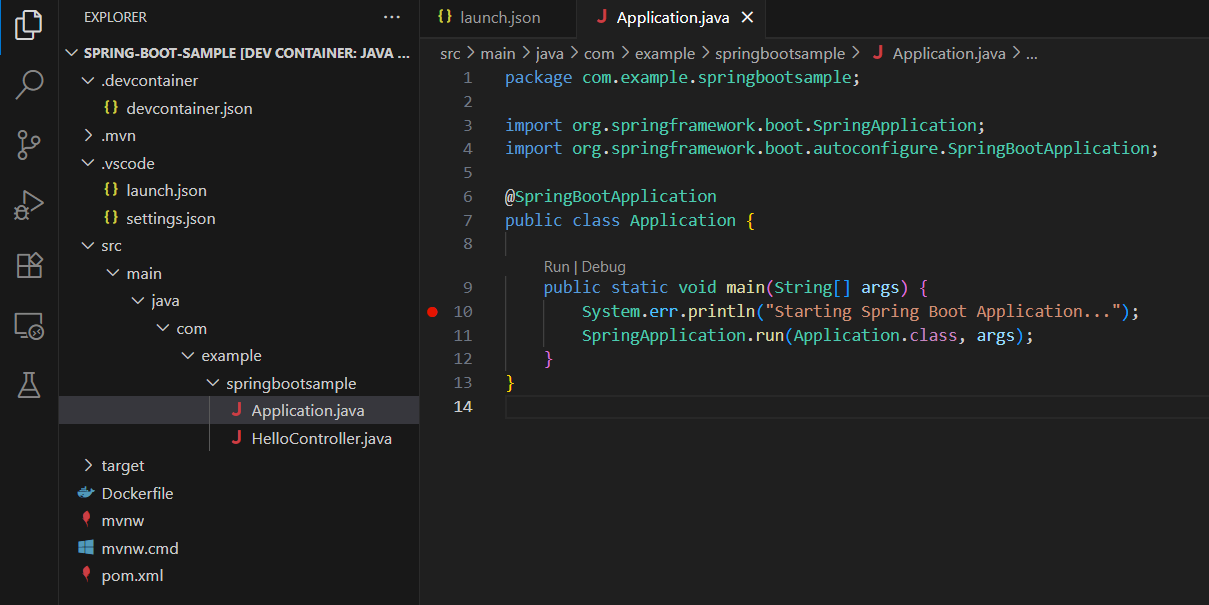1209x605 pixels.
Task: Select the Testing flask icon
Action: pos(29,383)
